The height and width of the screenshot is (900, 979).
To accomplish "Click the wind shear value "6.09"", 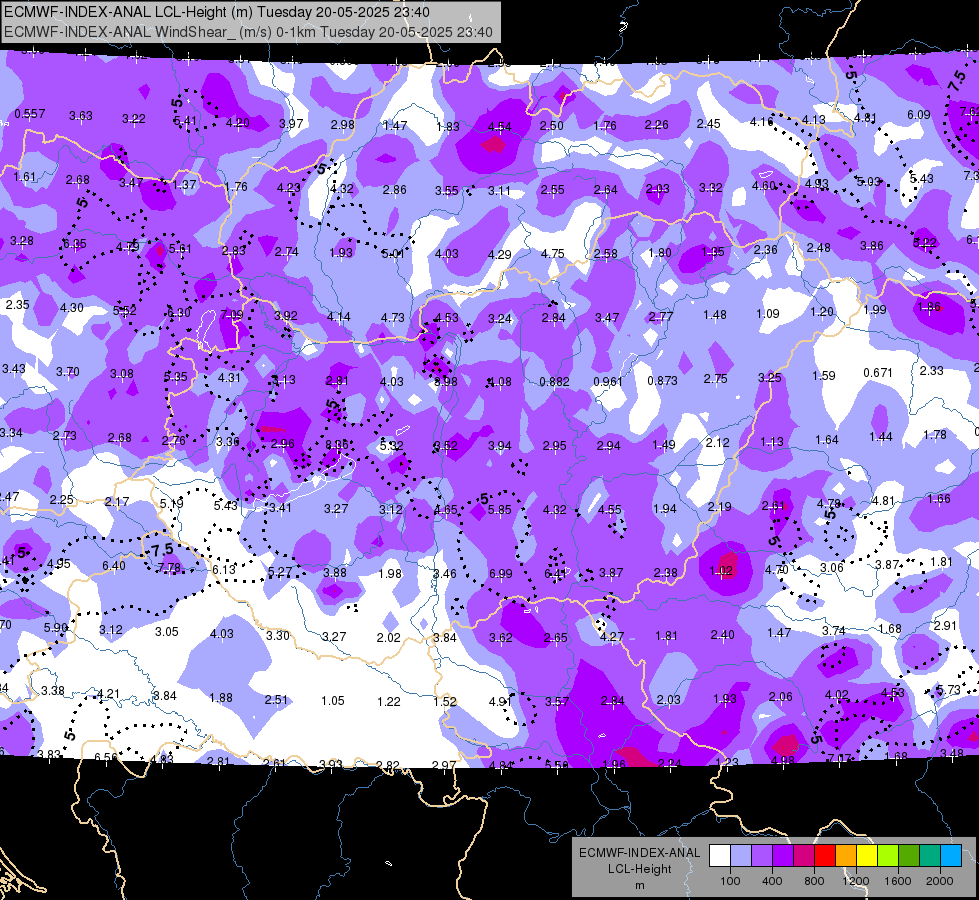I will 919,115.
